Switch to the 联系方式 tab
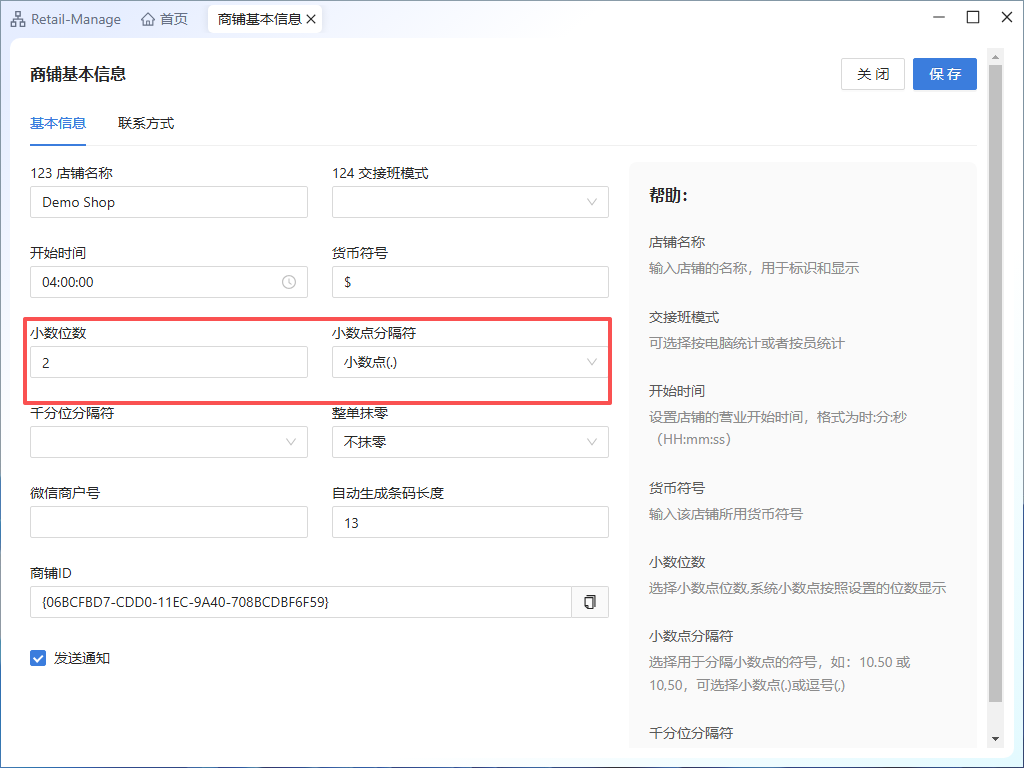 click(146, 124)
